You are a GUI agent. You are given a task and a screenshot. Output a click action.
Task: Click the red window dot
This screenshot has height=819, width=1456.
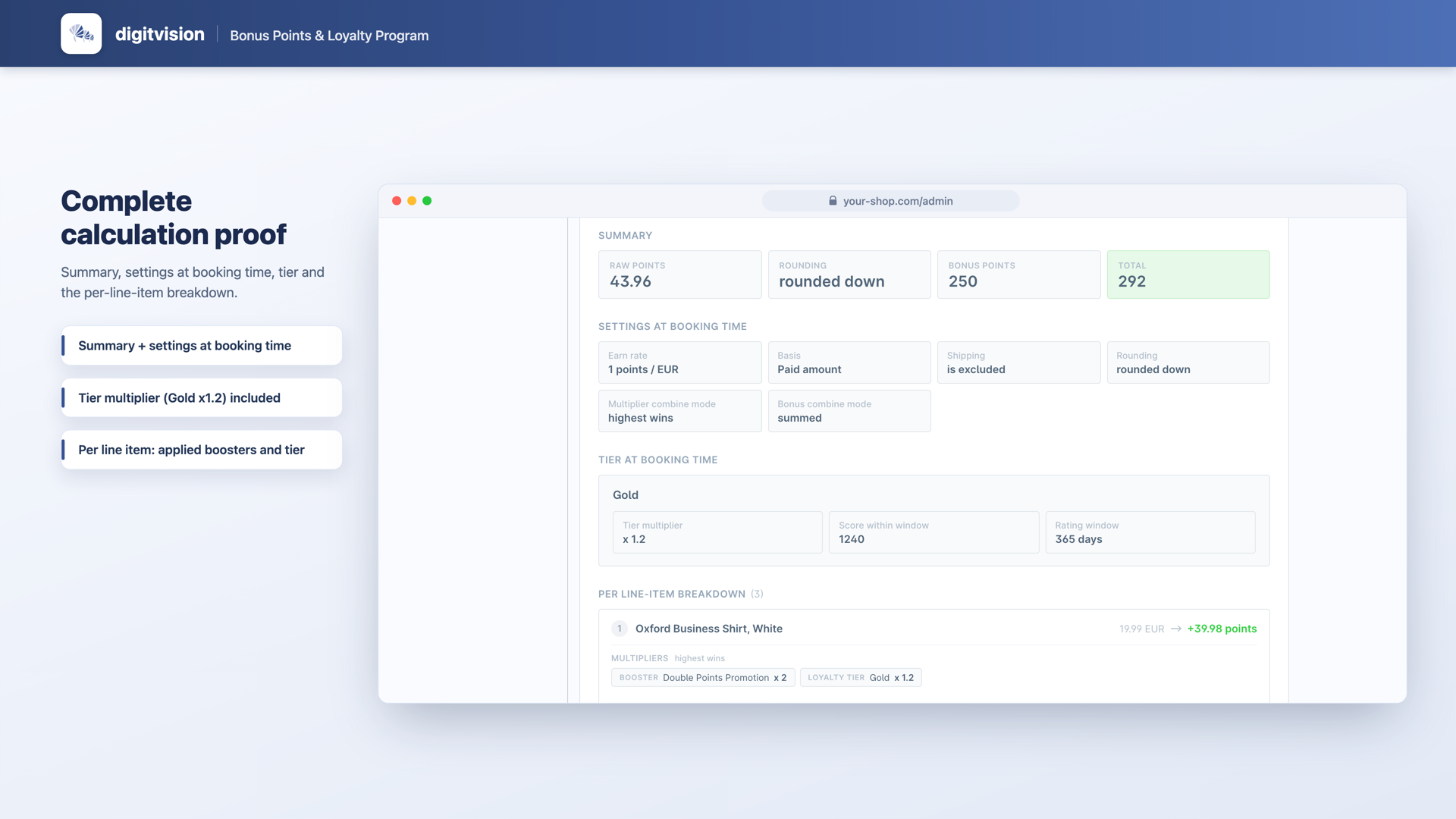click(397, 201)
